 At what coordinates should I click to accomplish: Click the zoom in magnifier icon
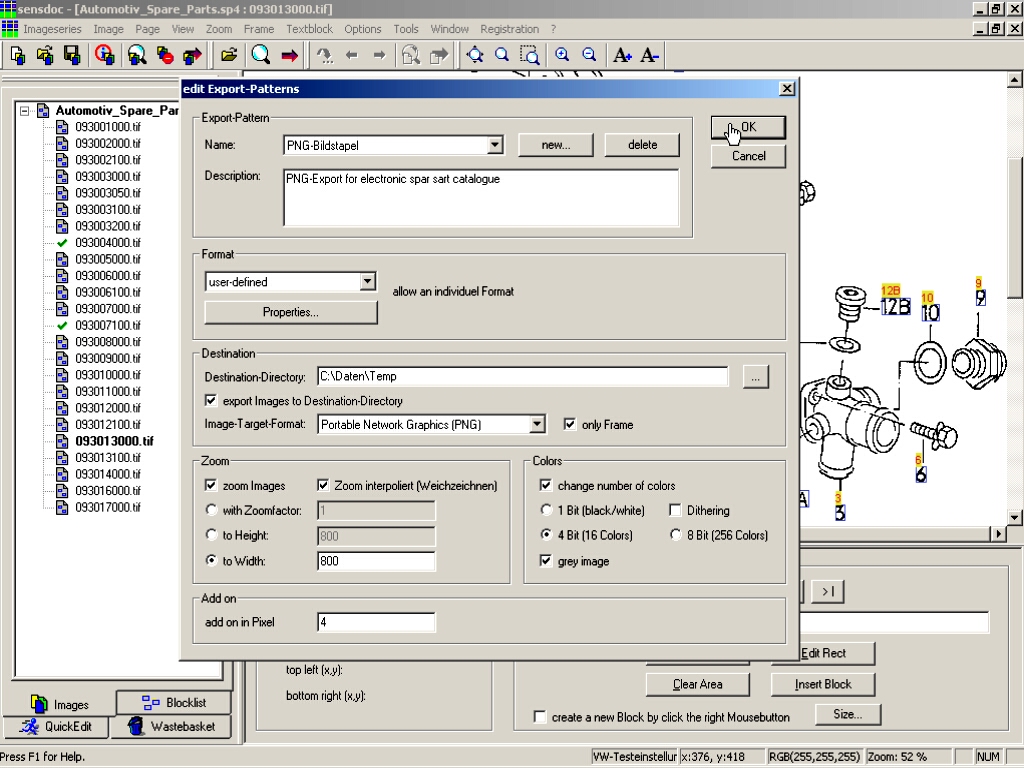pos(562,55)
